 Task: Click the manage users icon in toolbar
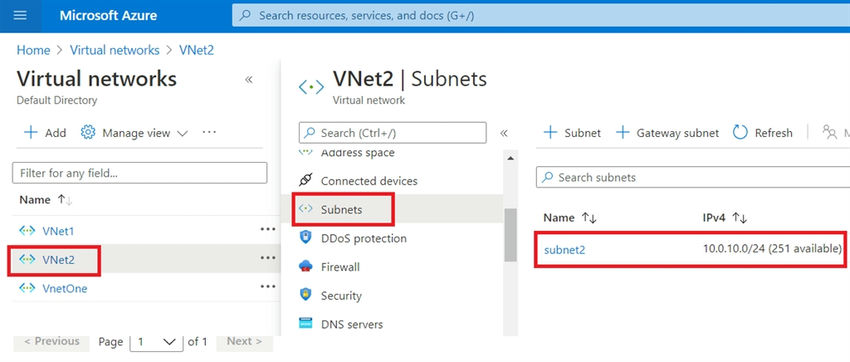[x=829, y=133]
